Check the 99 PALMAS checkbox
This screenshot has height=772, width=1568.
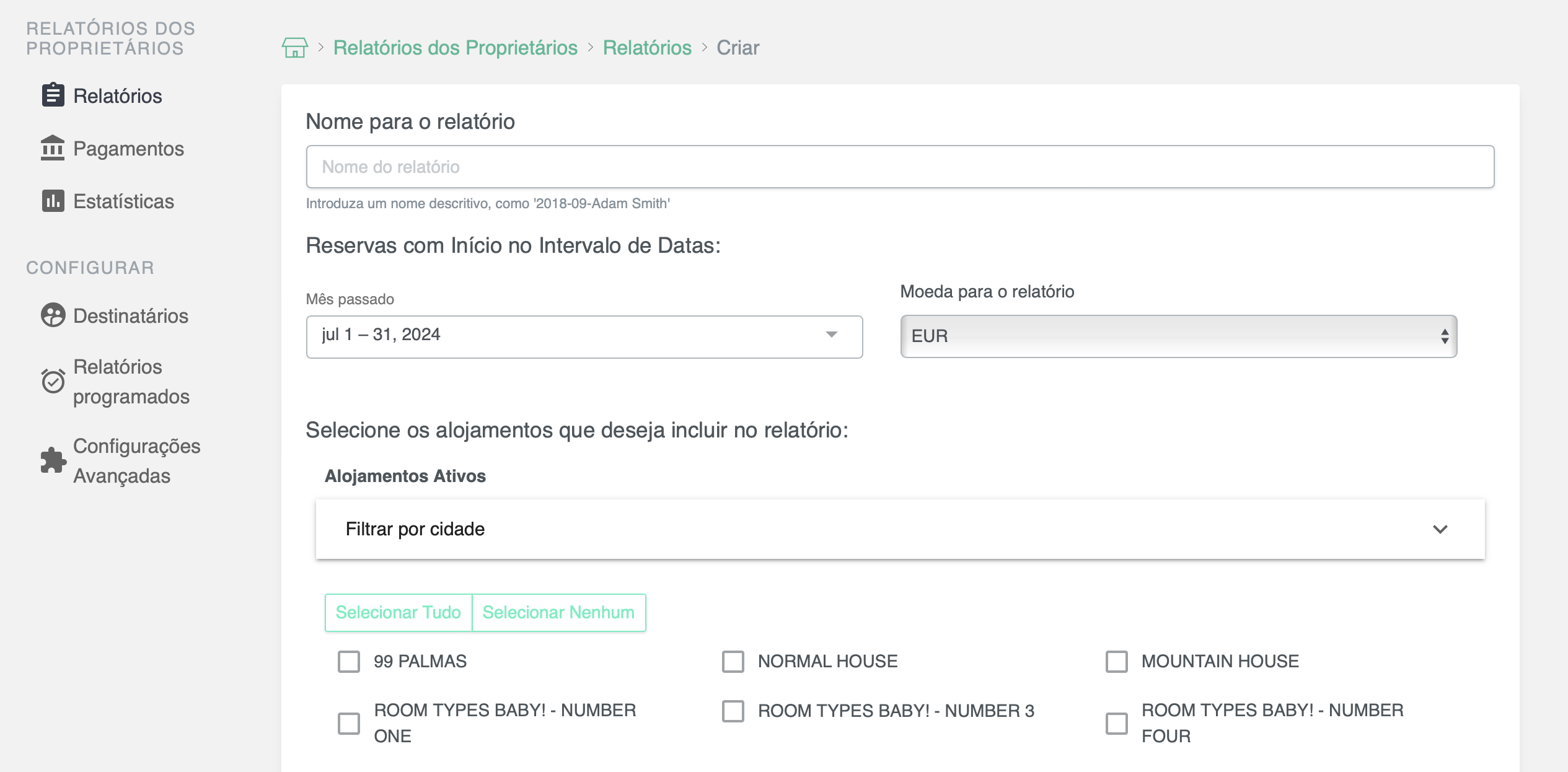349,661
